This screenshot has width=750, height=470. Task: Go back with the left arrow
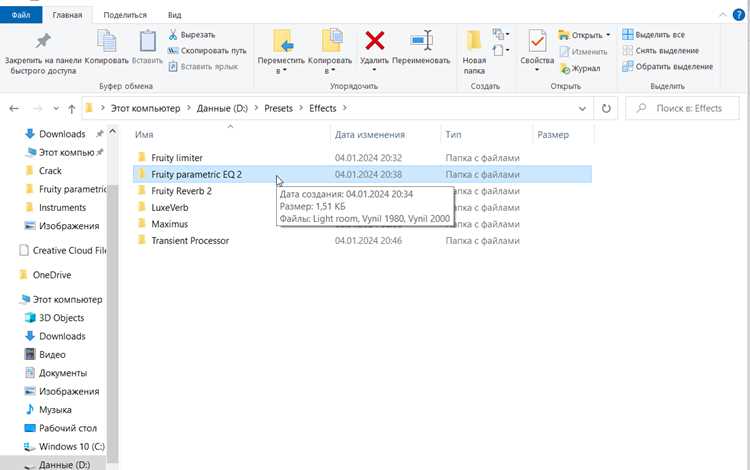point(14,109)
